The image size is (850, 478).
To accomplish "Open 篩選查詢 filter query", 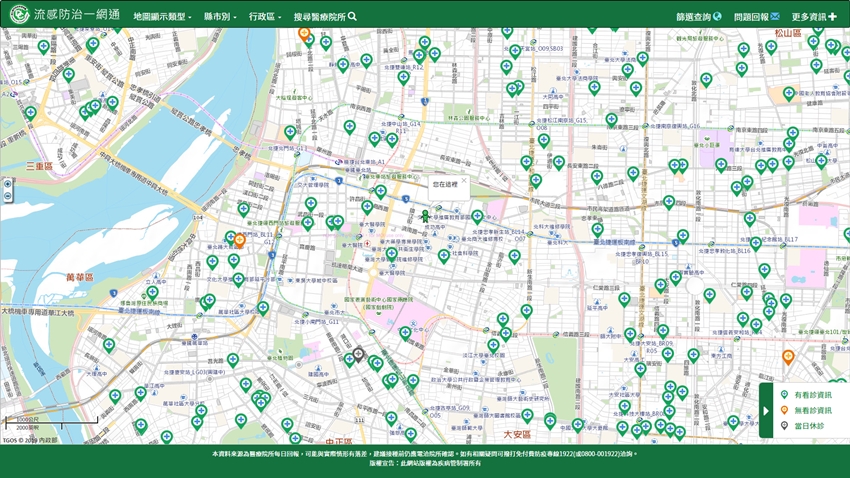I will click(x=698, y=17).
